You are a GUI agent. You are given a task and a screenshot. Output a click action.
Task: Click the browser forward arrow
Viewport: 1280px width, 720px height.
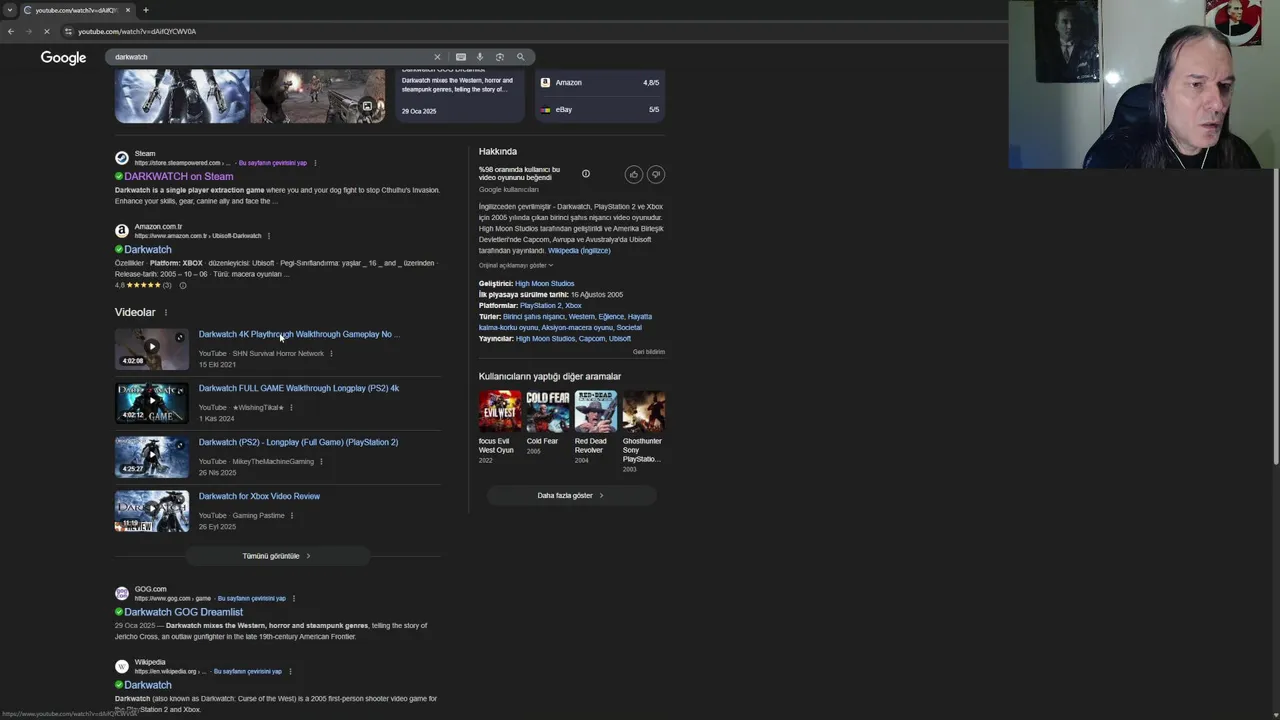point(28,31)
